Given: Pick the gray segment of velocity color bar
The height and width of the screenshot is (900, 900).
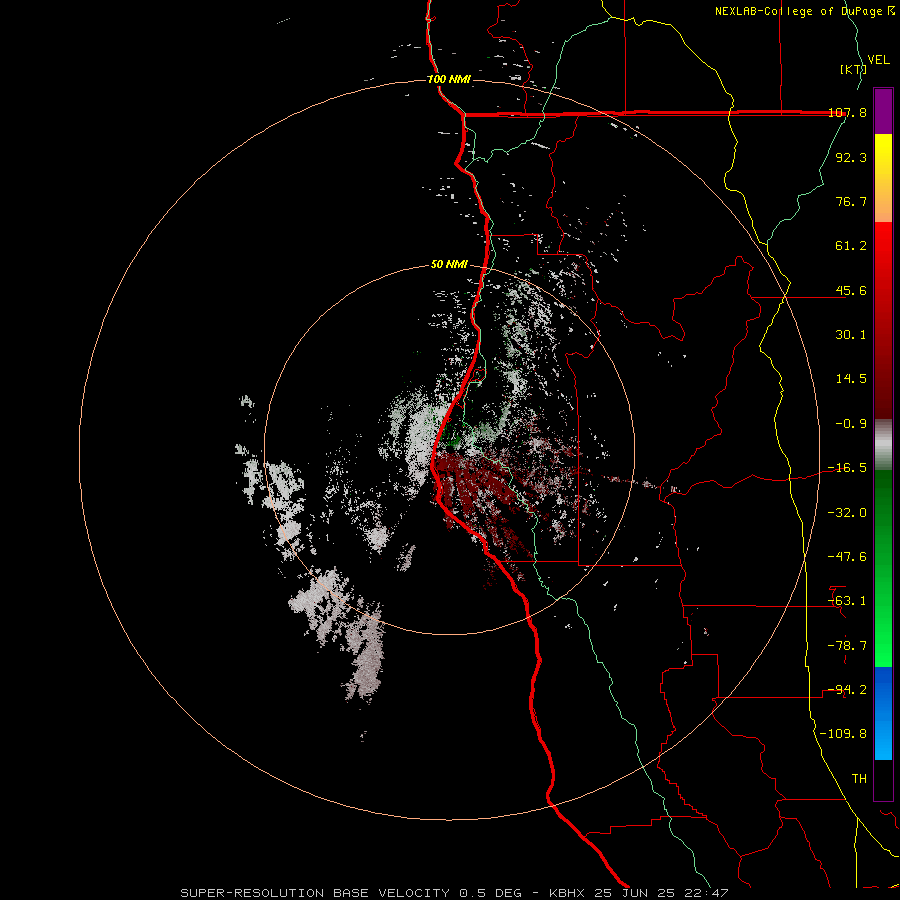Looking at the screenshot, I should 883,445.
